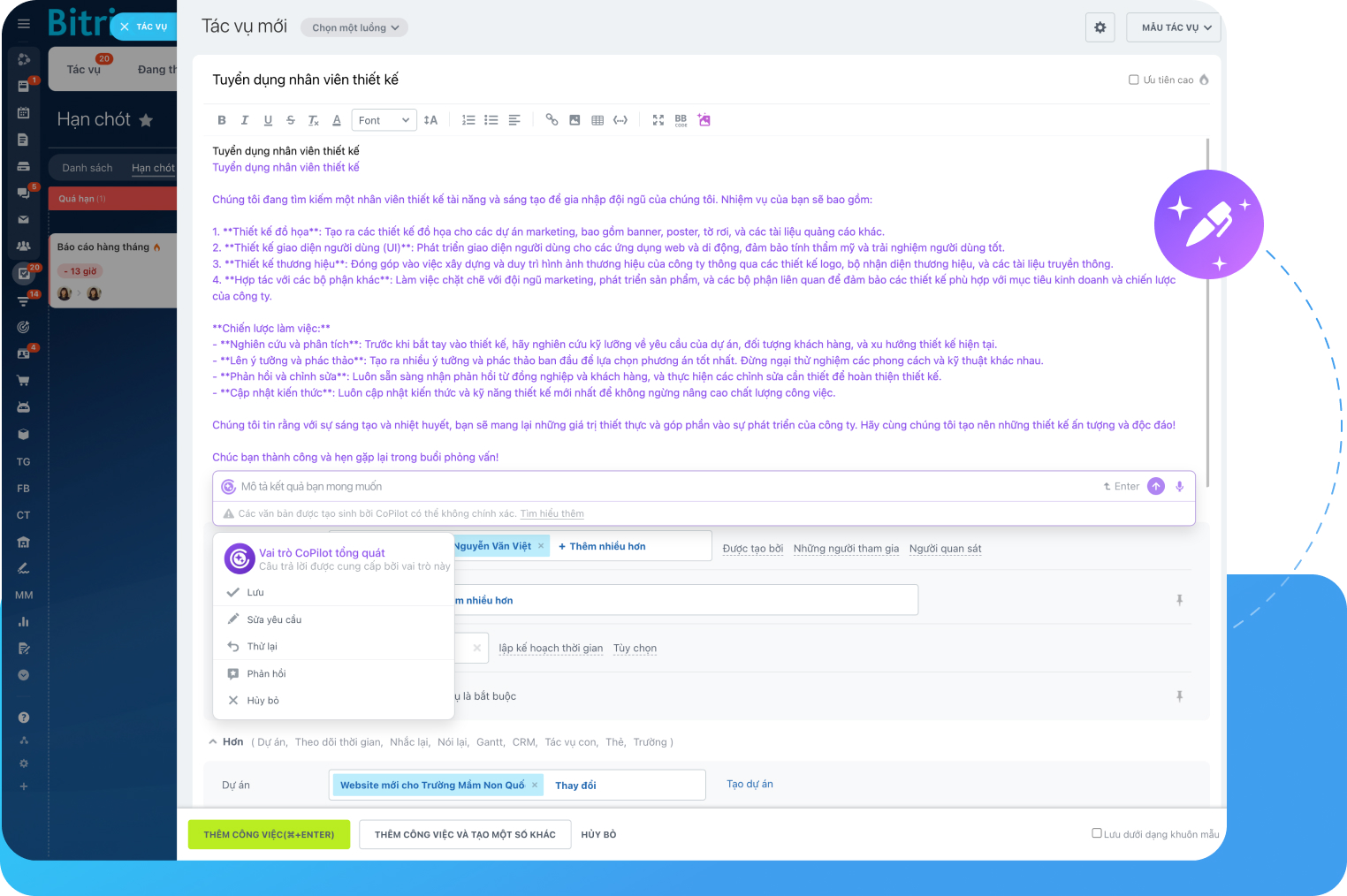Open the Tìm hiểu thêm link
Screen dimensions: 1347x896
[552, 513]
